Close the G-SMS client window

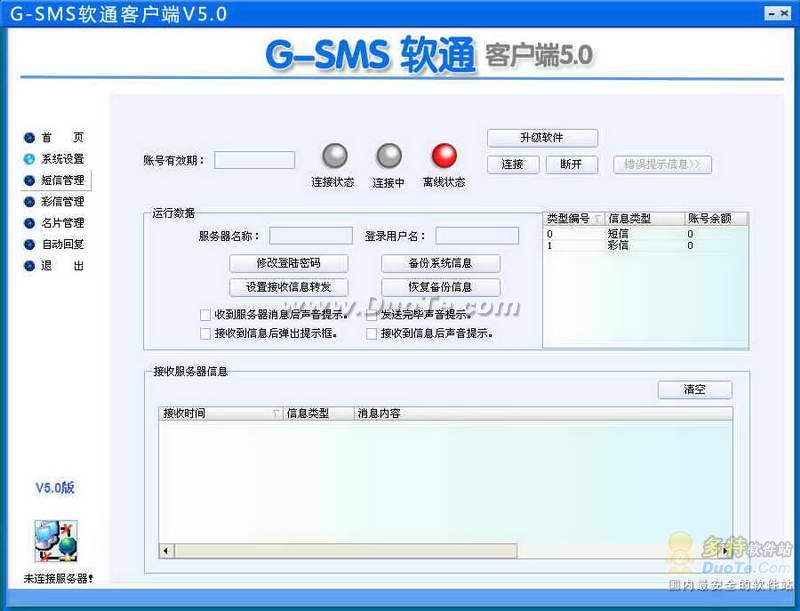(785, 14)
